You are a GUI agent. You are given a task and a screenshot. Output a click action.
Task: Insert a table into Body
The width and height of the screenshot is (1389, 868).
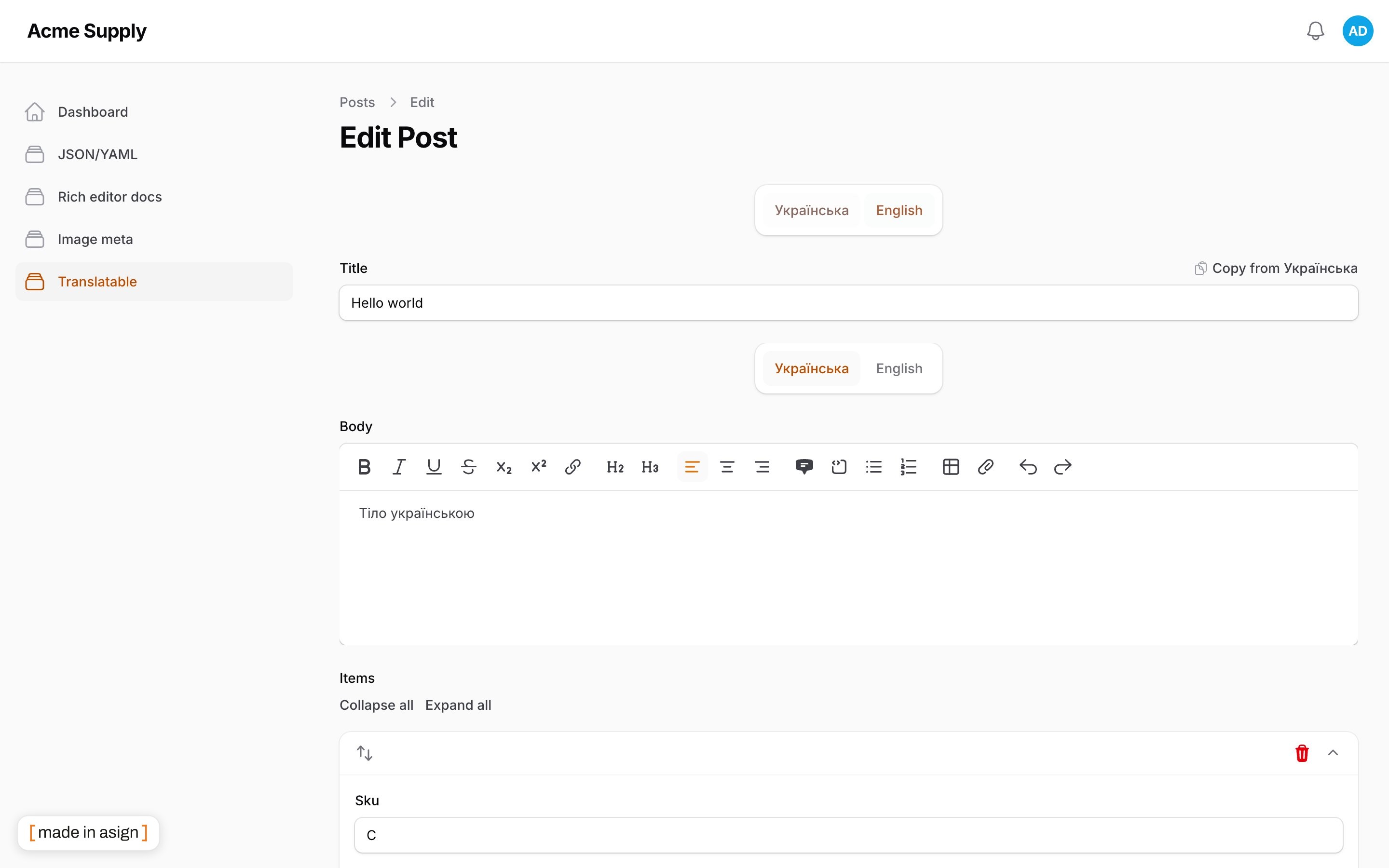click(951, 467)
